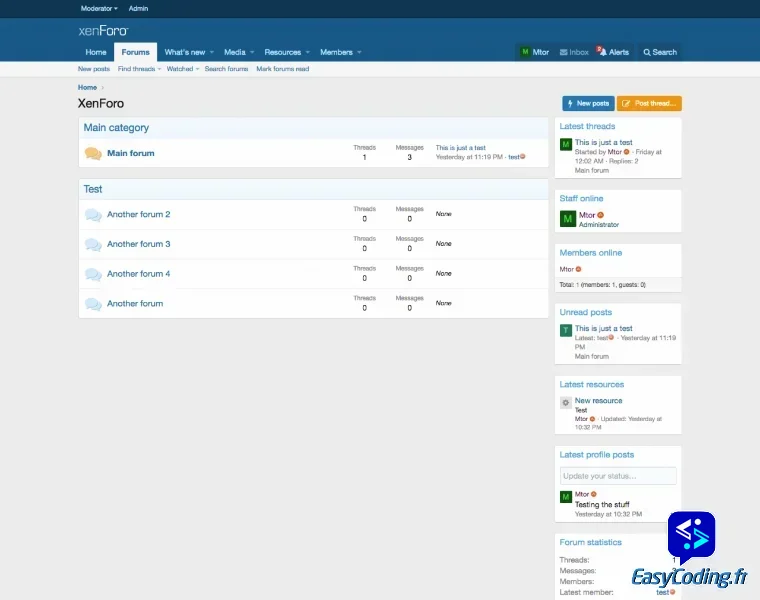Expand the Moderator dropdown in top bar
This screenshot has height=600, width=760.
pyautogui.click(x=98, y=8)
